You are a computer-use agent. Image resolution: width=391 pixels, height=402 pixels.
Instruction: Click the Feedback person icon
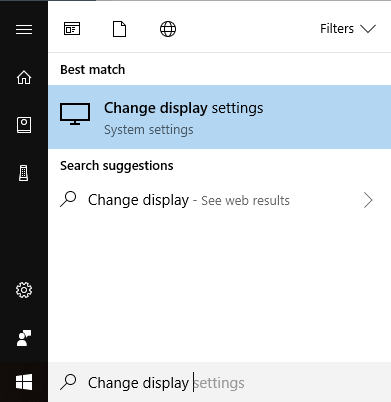pyautogui.click(x=24, y=338)
